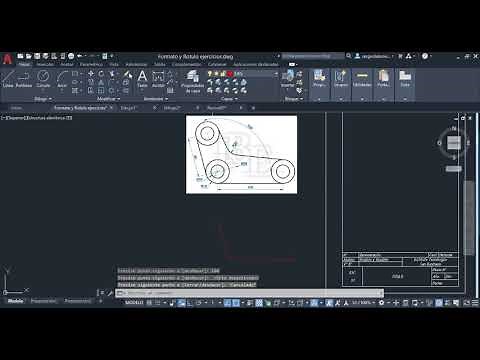This screenshot has height=360, width=480.
Task: Toggle dynamic input in status bar
Action: (x=181, y=303)
